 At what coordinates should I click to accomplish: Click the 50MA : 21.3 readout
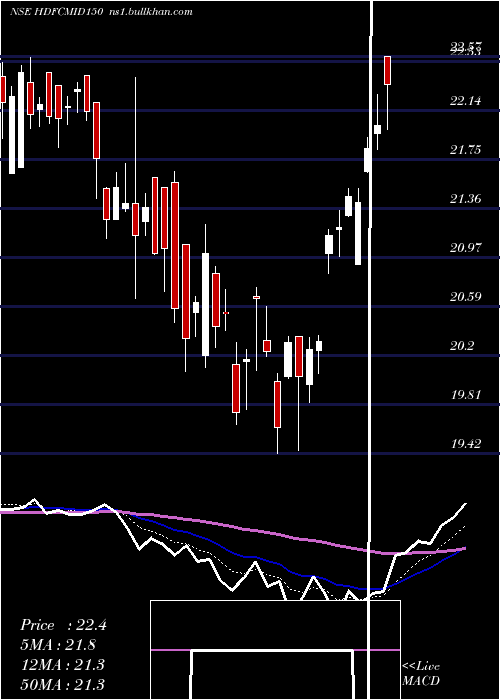coord(62,684)
